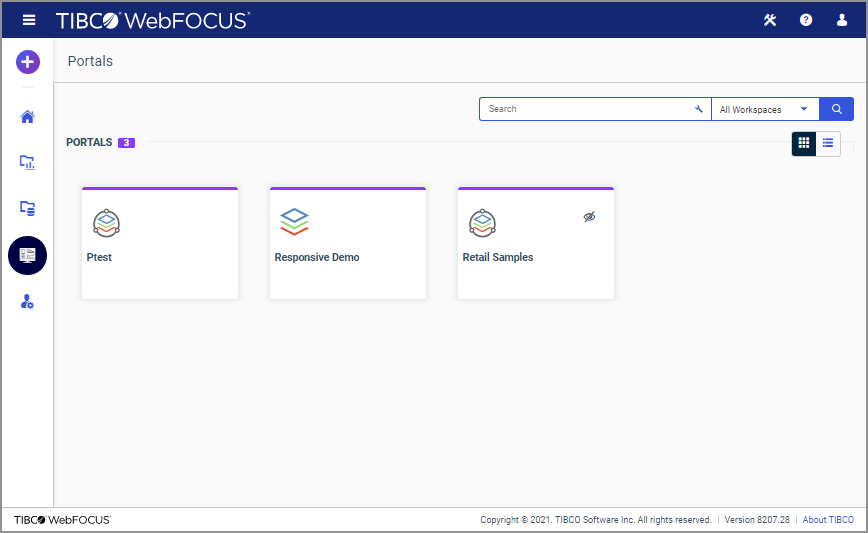Click the search options wrench icon
Image resolution: width=868 pixels, height=533 pixels.
click(699, 109)
